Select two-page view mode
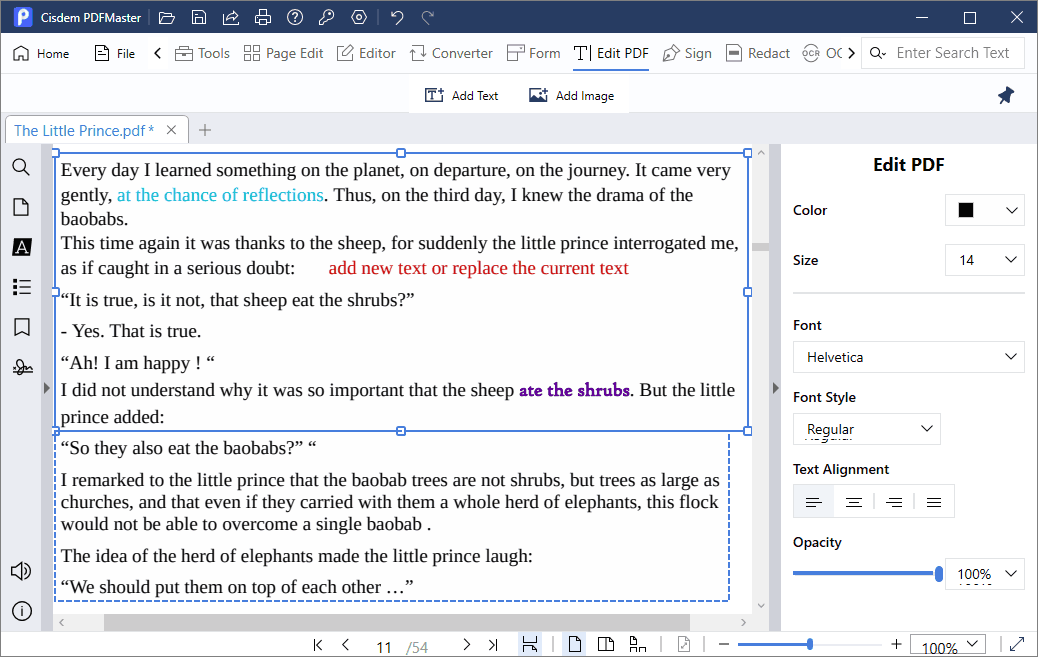This screenshot has height=657, width=1038. tap(605, 644)
